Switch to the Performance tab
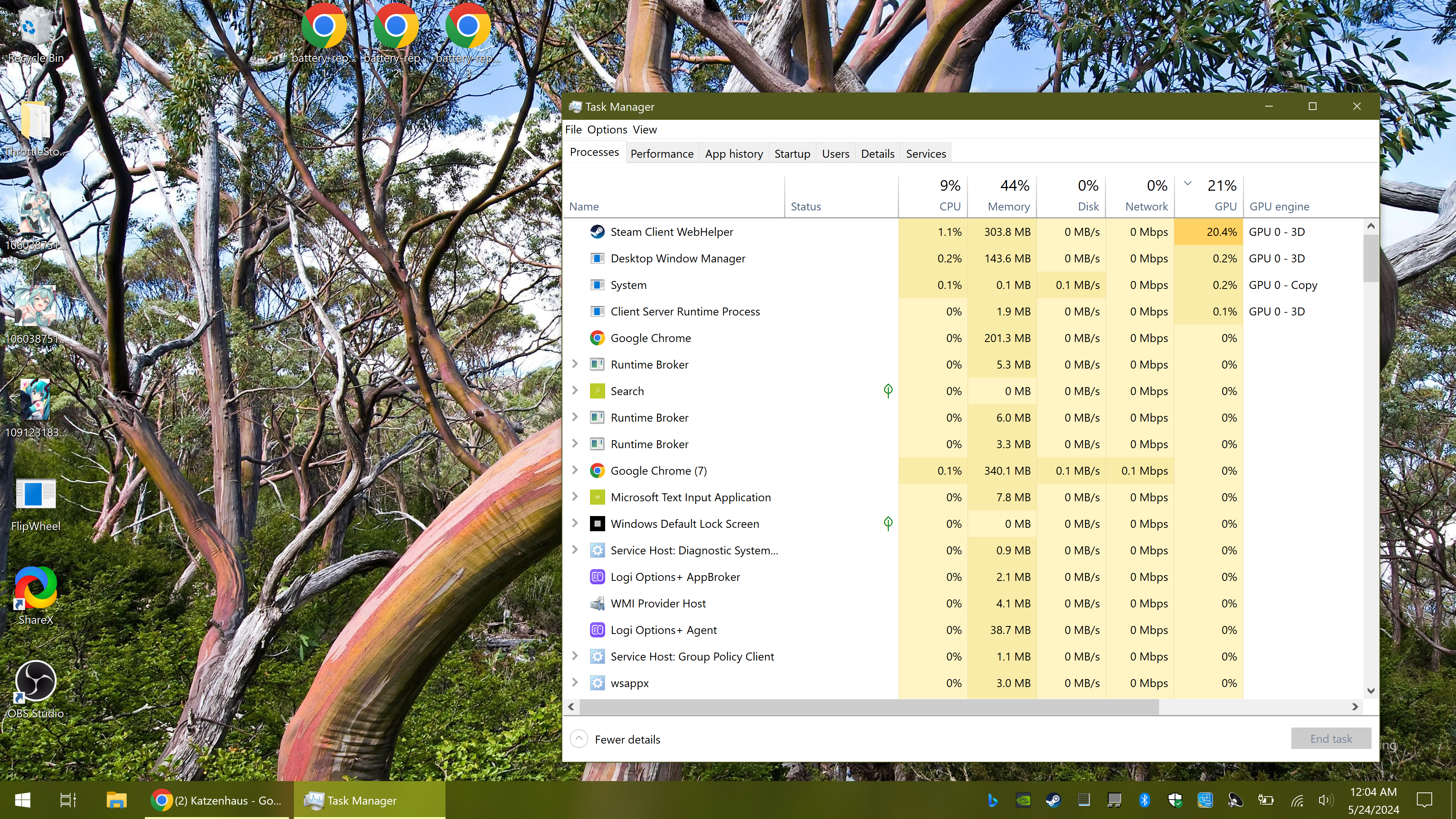The image size is (1456, 819). 661,154
